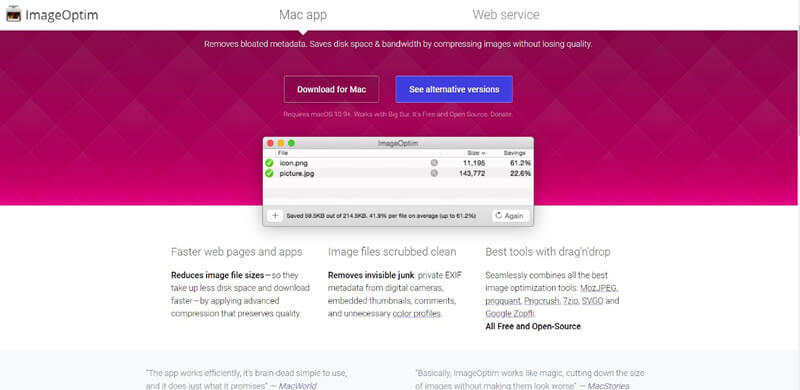Open the pngquant link
The width and height of the screenshot is (800, 390).
(x=503, y=301)
